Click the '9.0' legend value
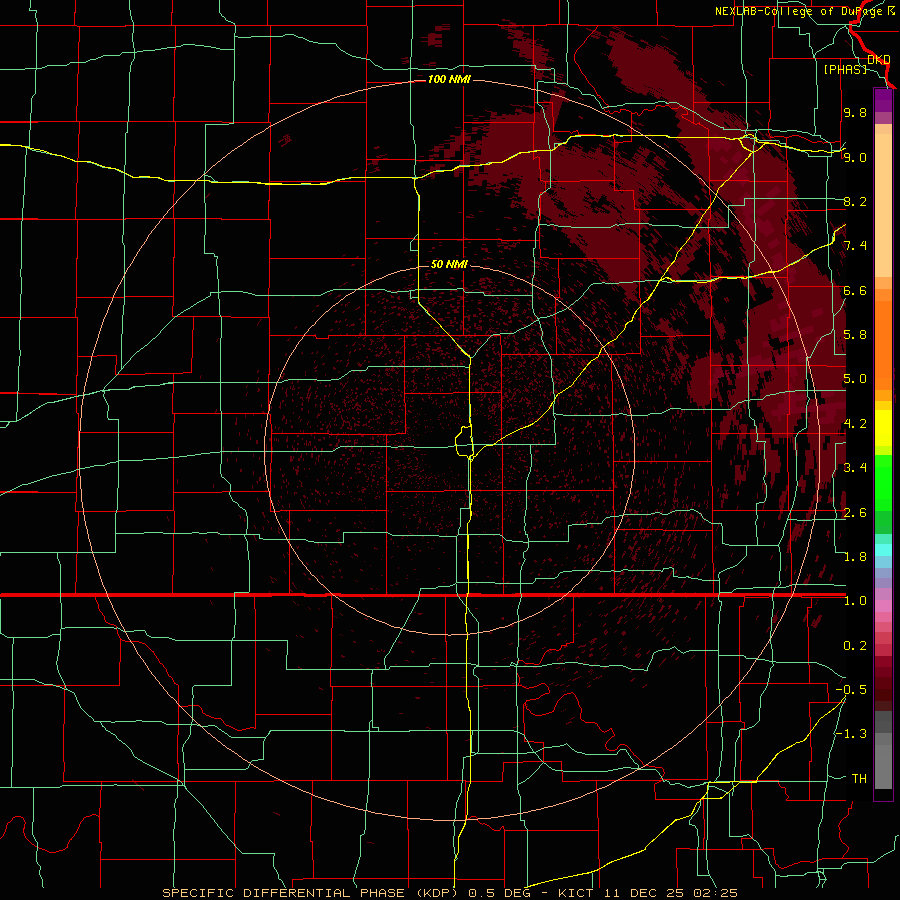 pos(855,157)
